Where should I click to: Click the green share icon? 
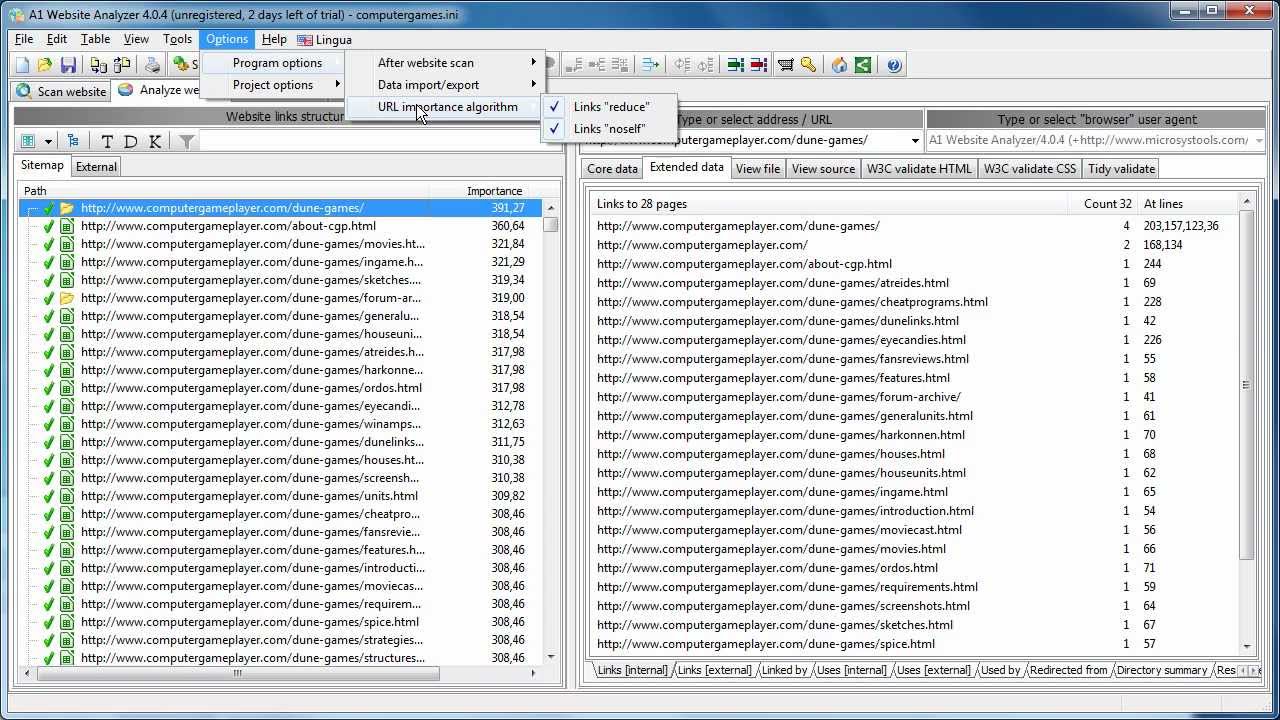(863, 65)
